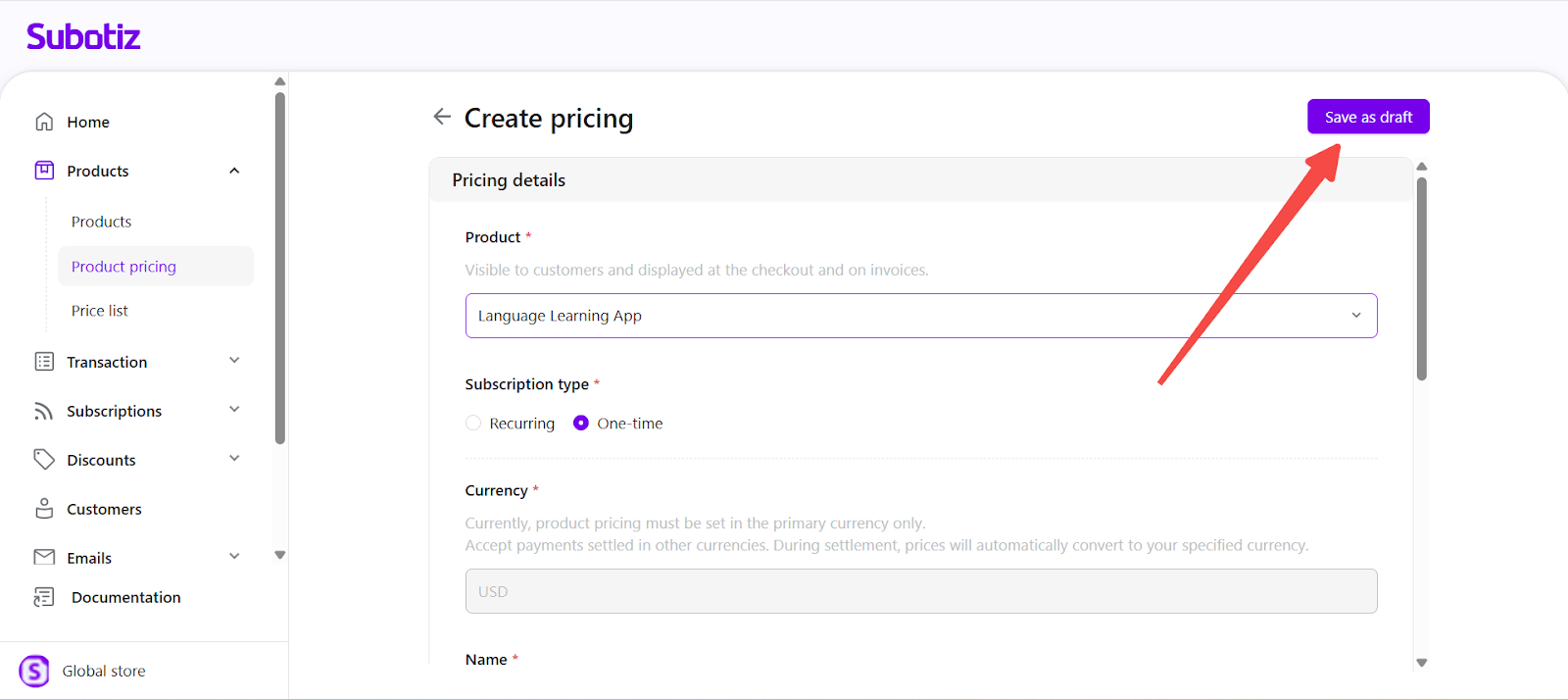The image size is (1568, 700).
Task: Click the Customers person icon
Action: [x=44, y=509]
